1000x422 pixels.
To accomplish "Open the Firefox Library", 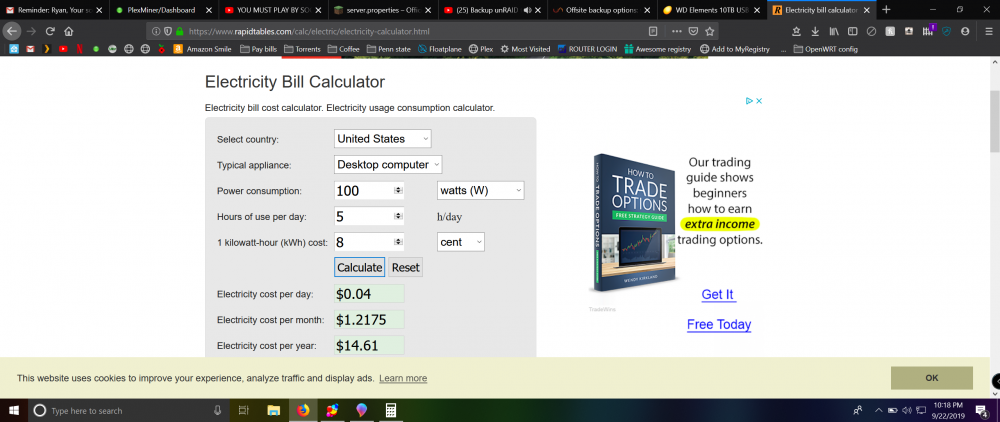I will point(834,31).
